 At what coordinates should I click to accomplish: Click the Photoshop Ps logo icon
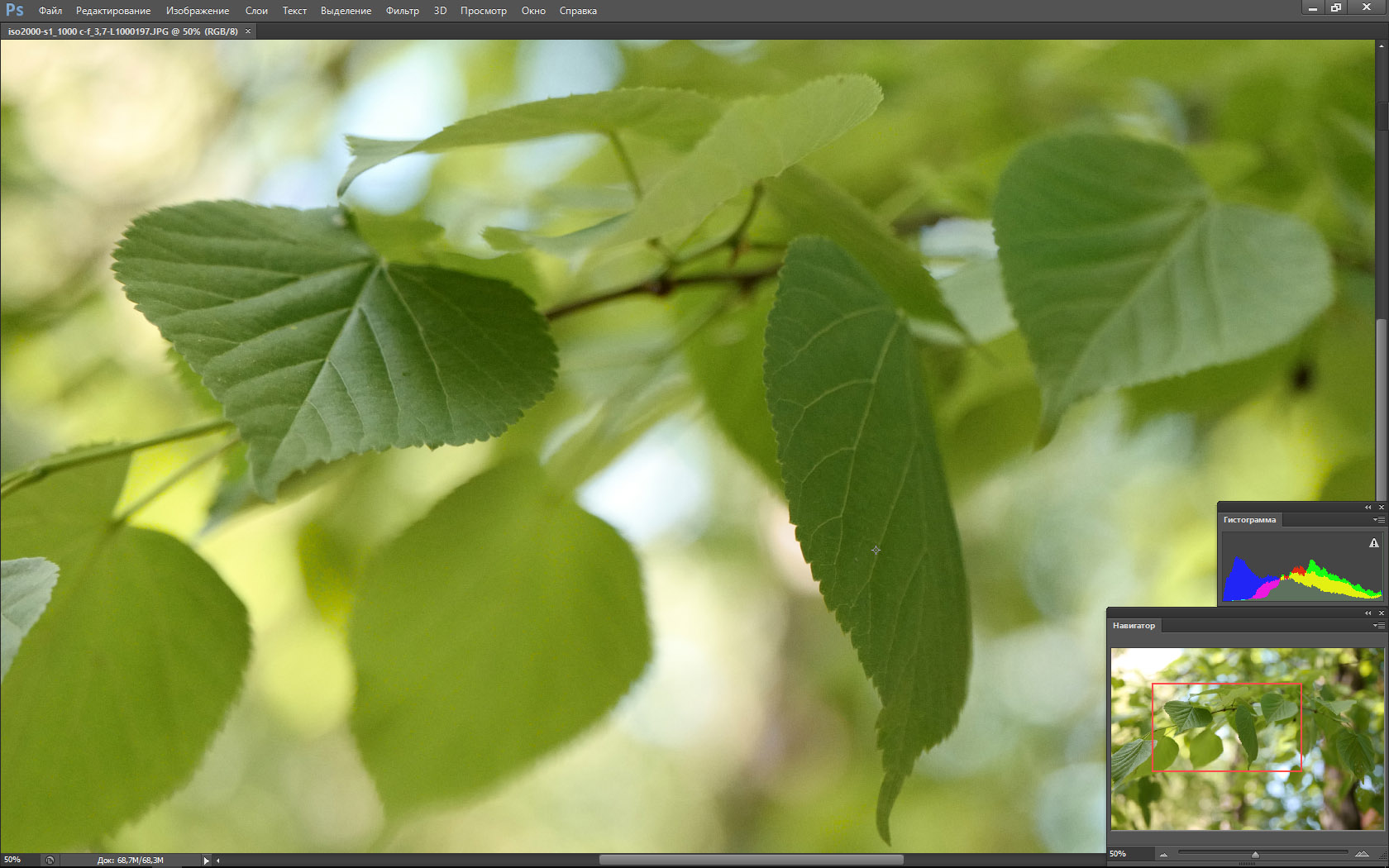coord(14,10)
